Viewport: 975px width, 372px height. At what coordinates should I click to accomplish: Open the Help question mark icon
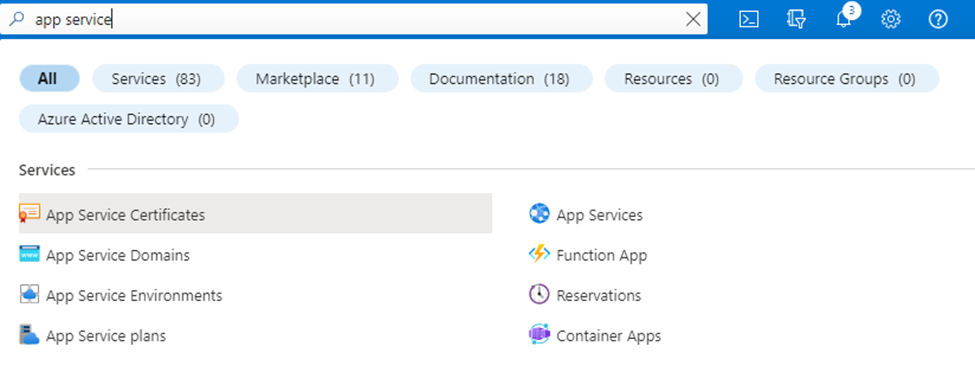point(938,19)
